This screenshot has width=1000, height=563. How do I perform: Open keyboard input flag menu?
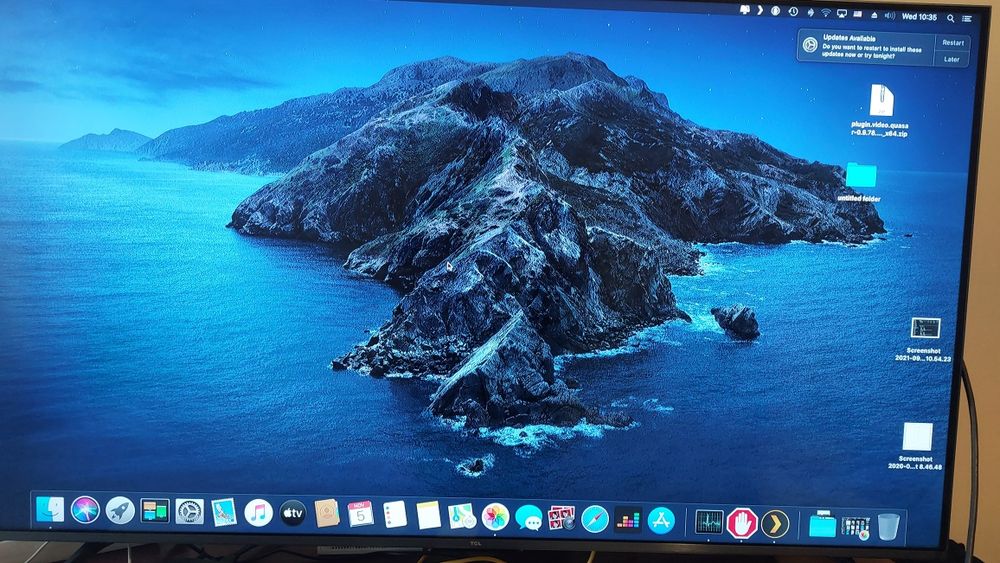[x=858, y=15]
